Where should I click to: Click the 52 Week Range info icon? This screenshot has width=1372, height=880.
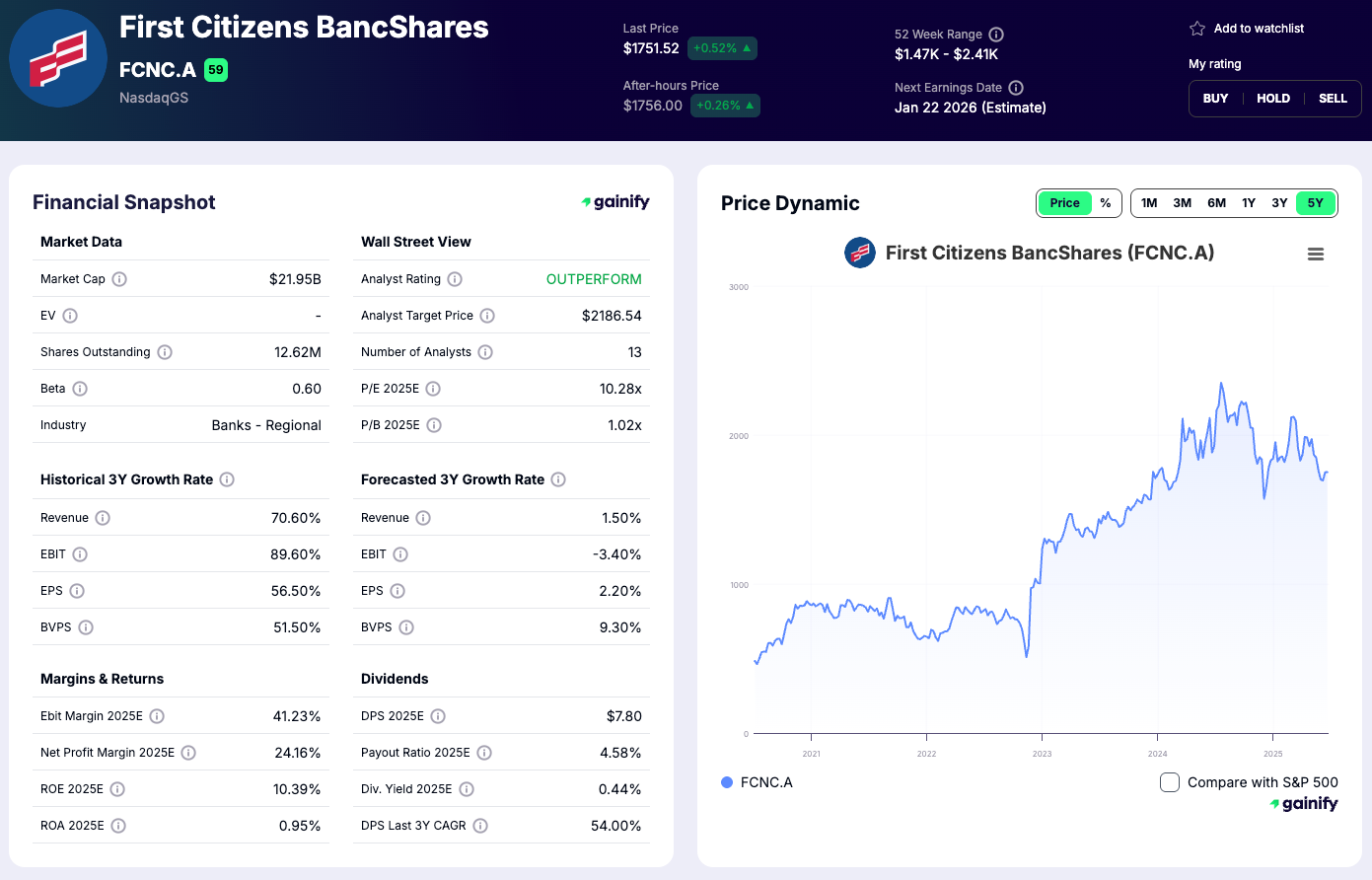point(996,34)
